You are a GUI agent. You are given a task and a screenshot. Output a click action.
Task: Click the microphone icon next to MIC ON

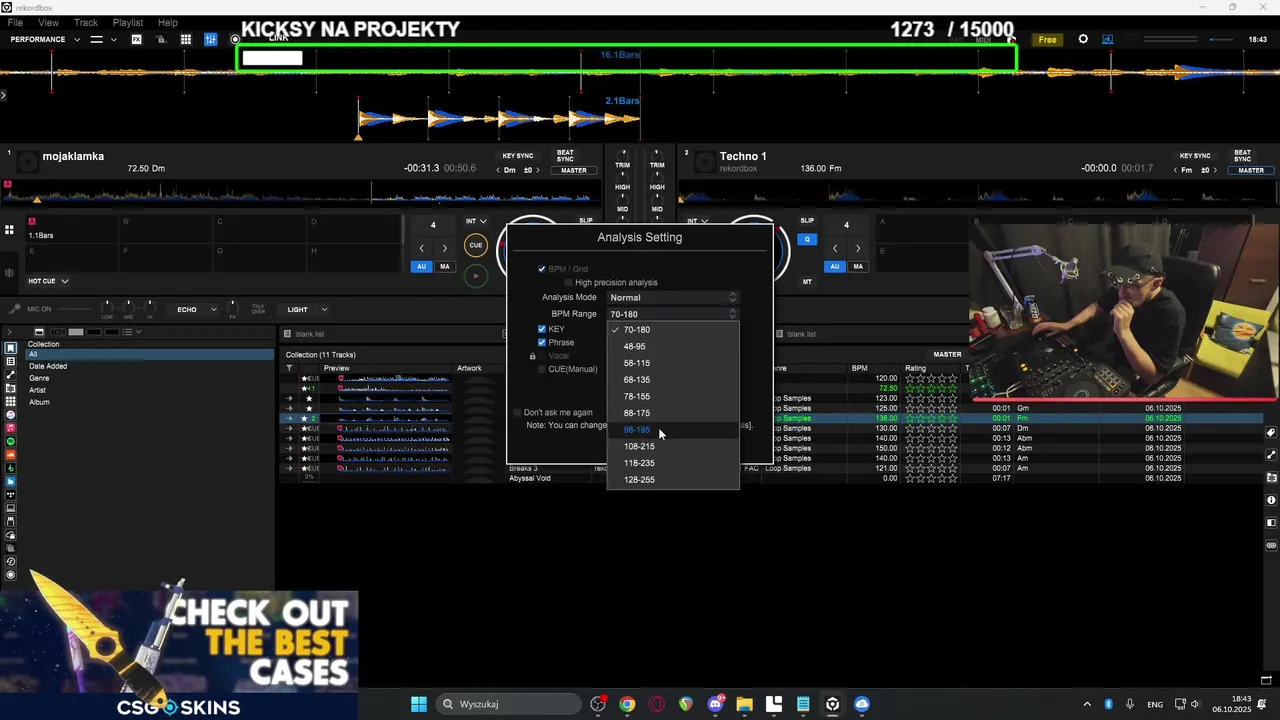click(x=15, y=309)
